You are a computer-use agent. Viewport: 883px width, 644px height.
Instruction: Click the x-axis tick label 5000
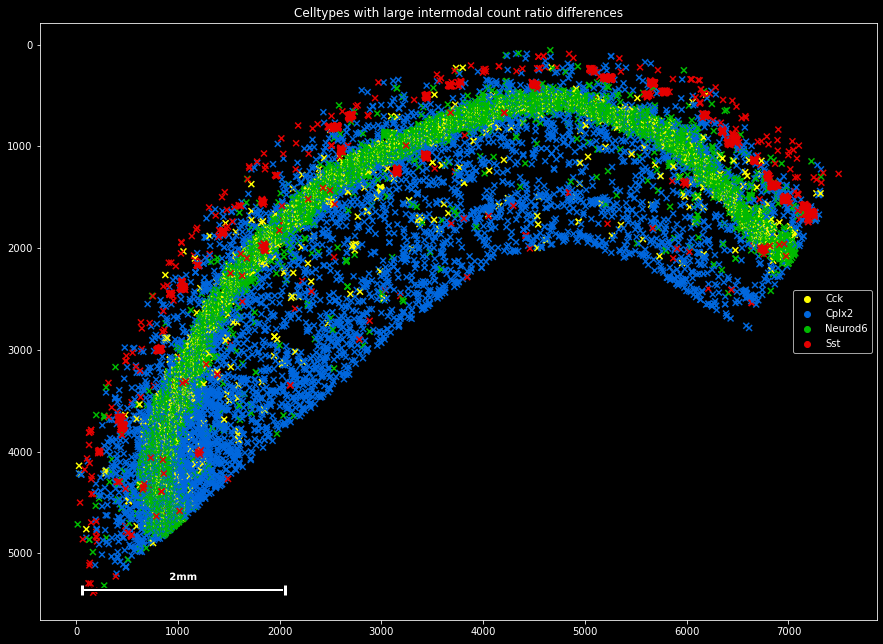pyautogui.click(x=585, y=629)
